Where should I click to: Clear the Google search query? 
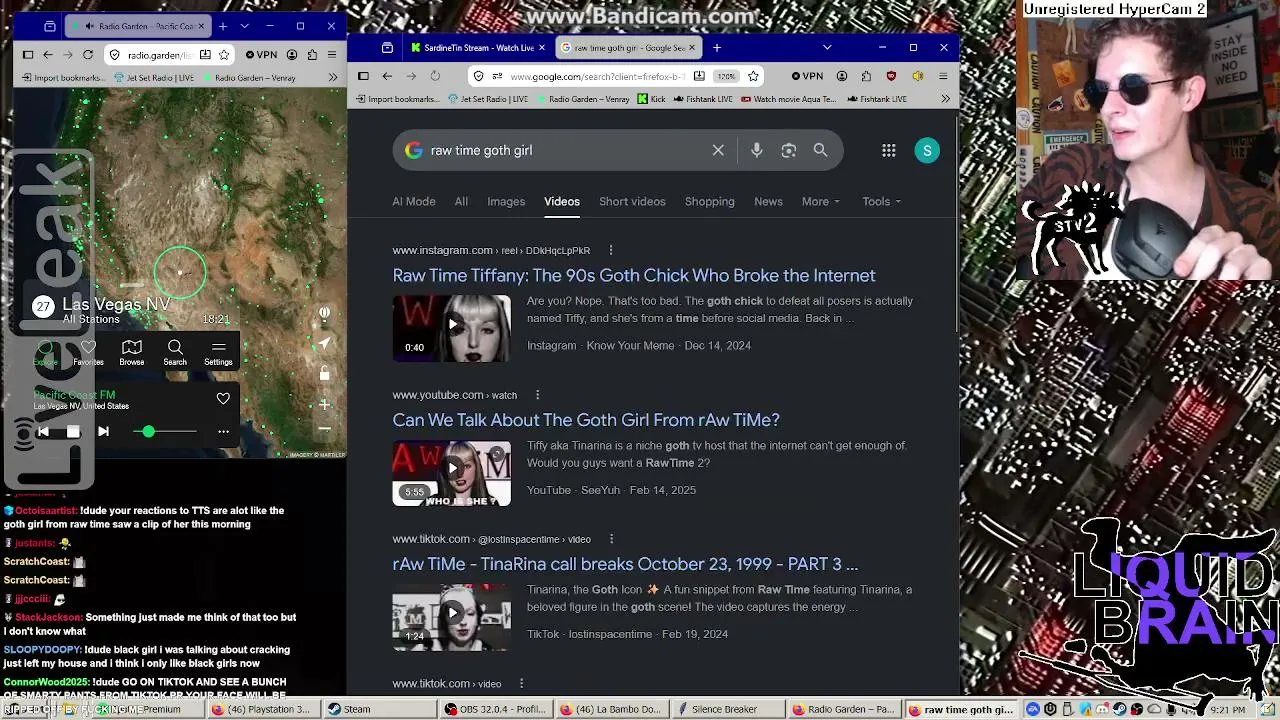(x=718, y=150)
